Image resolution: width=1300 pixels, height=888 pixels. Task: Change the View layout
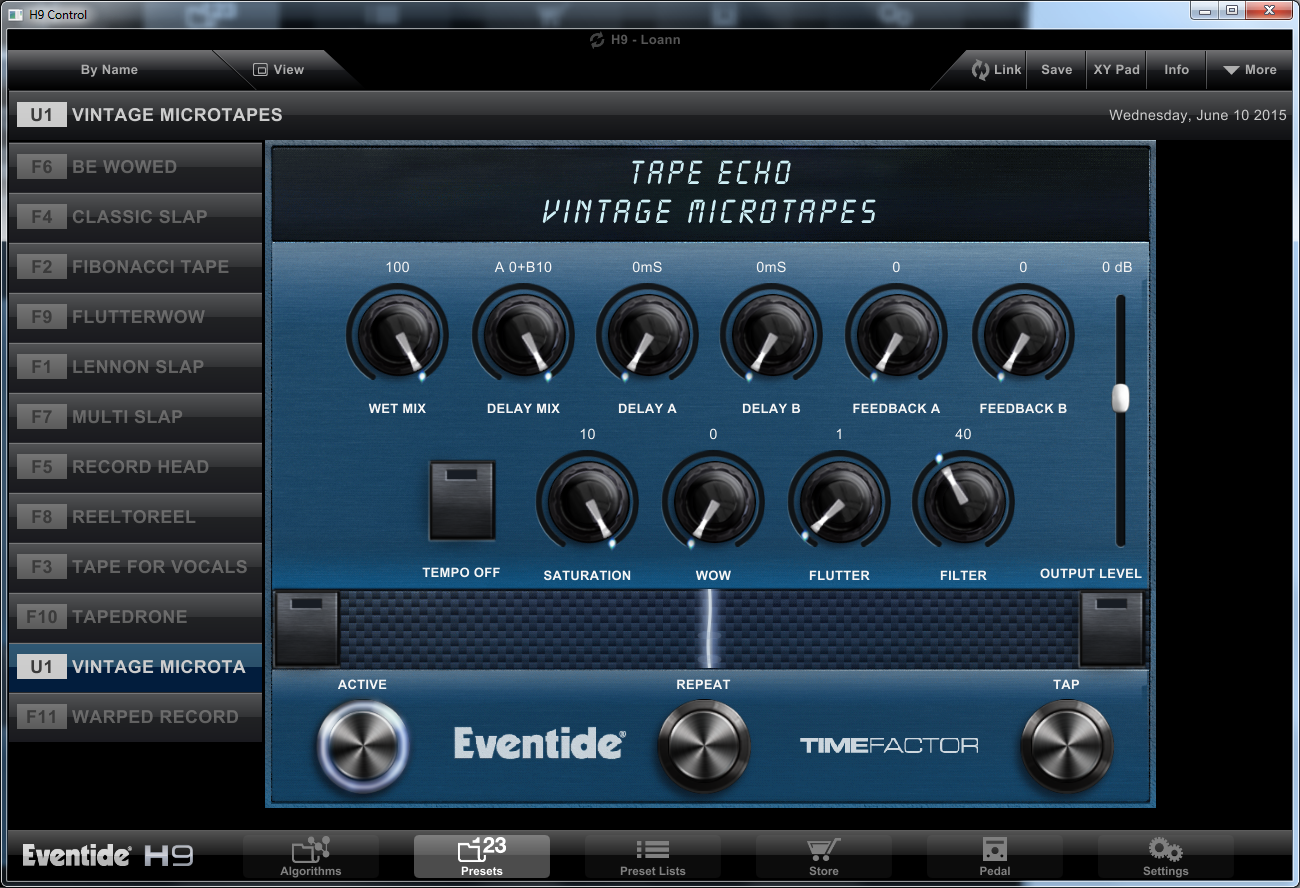point(279,70)
